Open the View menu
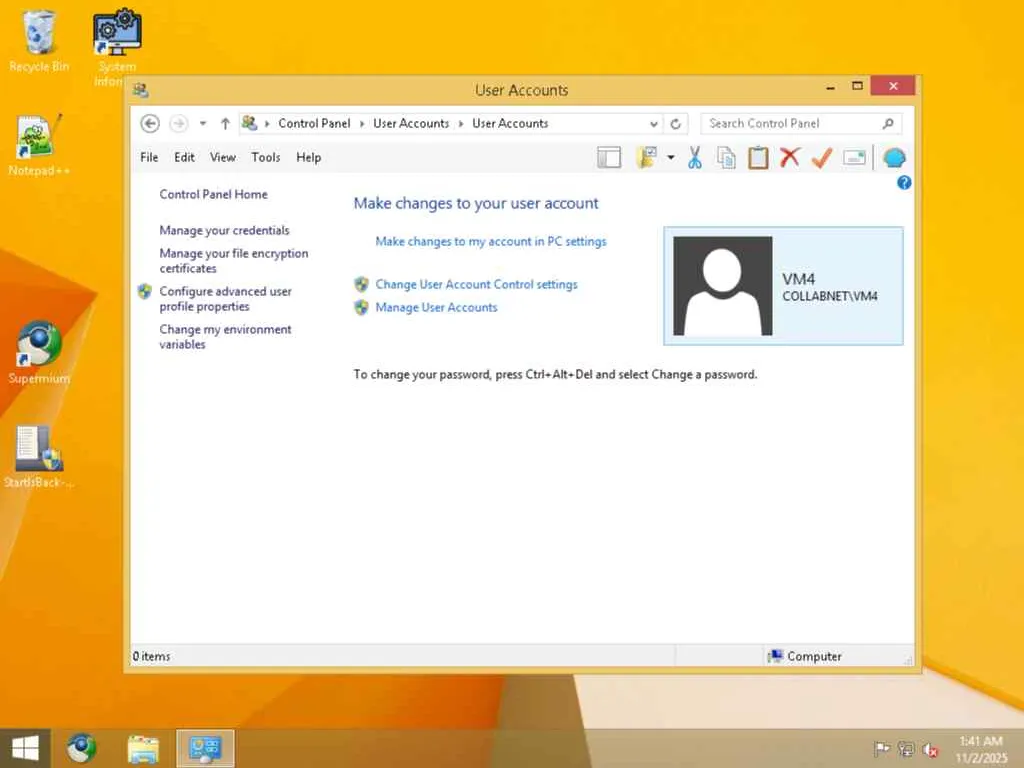 (x=223, y=157)
